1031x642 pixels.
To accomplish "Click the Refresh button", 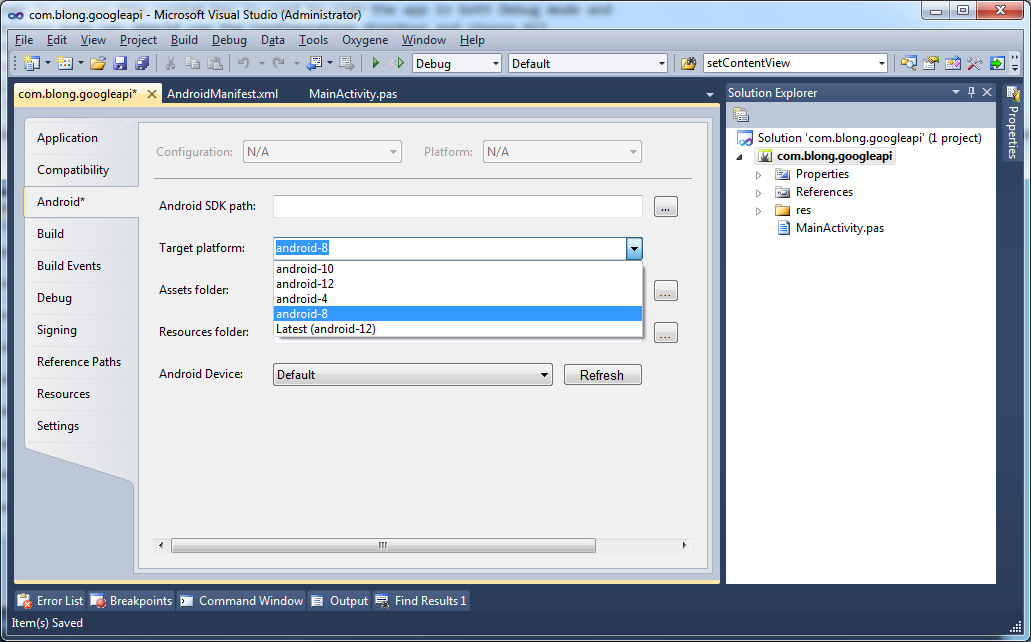I will point(602,374).
